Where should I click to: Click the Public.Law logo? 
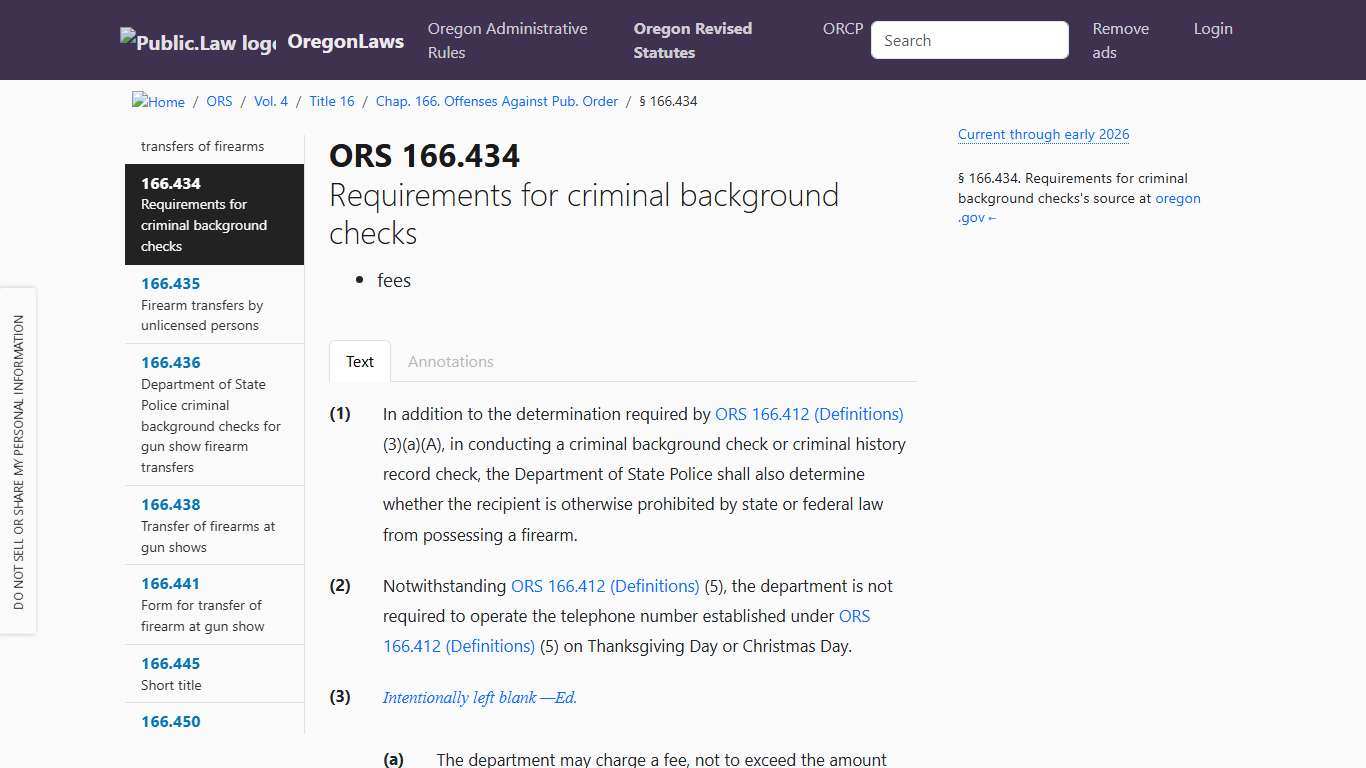pos(196,40)
